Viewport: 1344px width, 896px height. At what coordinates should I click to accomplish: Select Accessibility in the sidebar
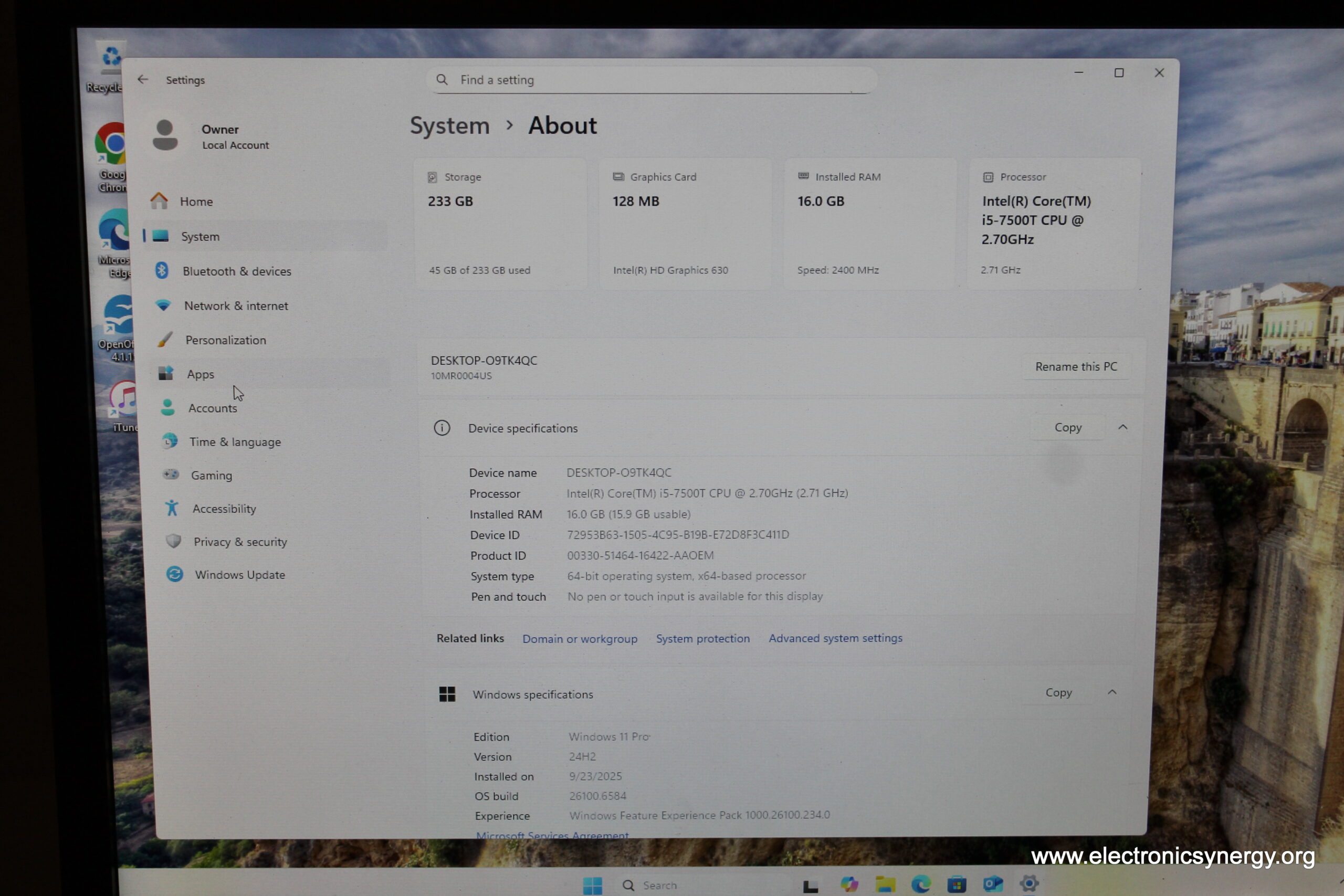click(224, 509)
